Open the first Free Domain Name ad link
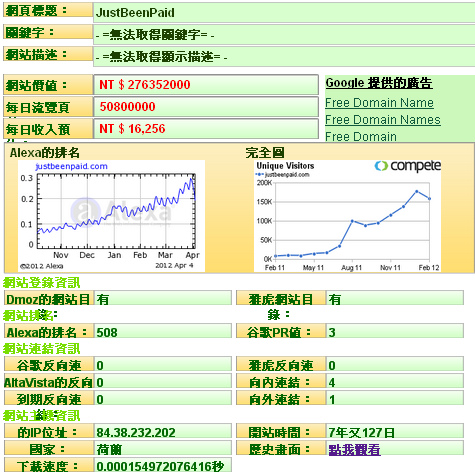This screenshot has height=474, width=475. coord(379,103)
